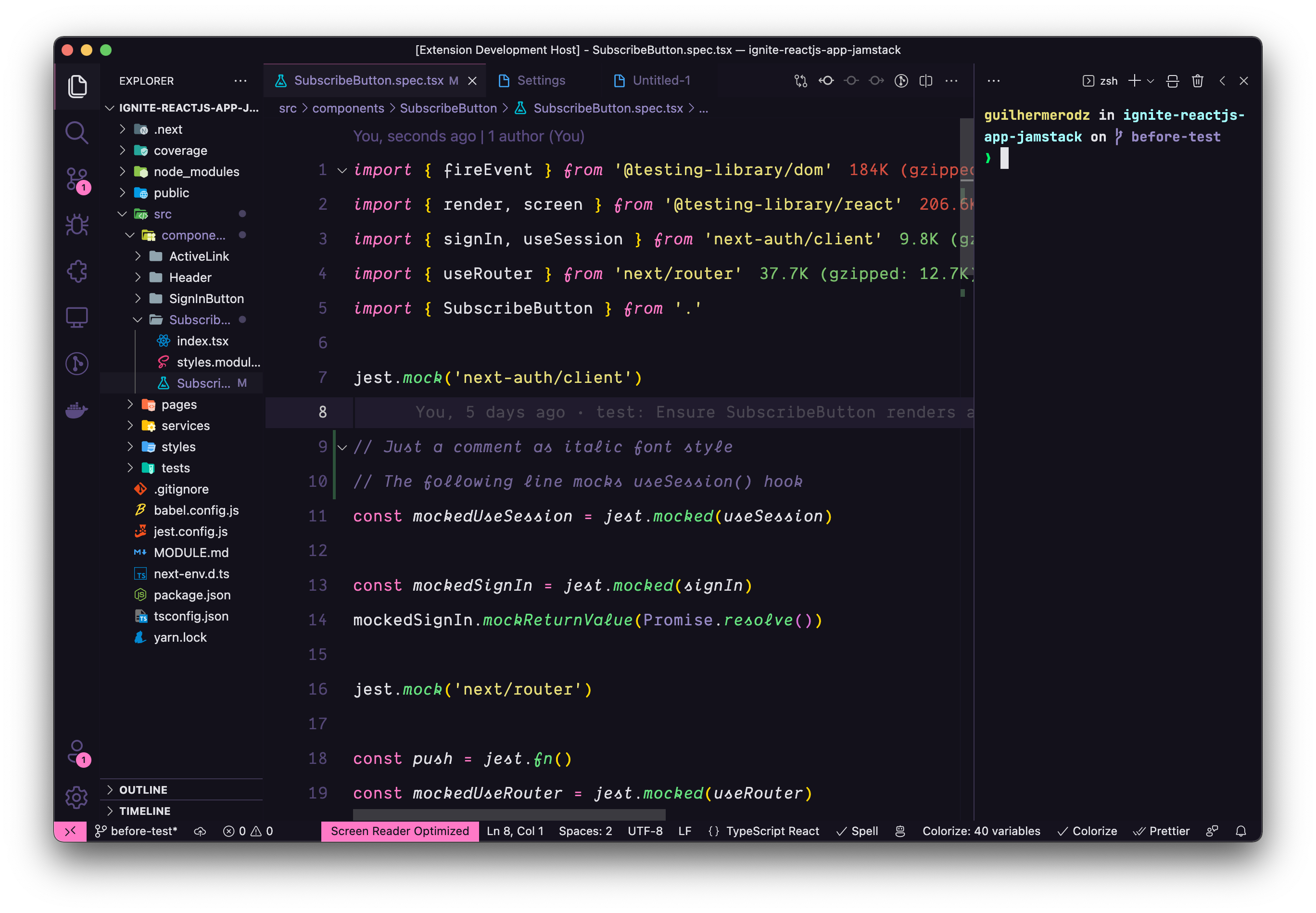This screenshot has height=913, width=1316.
Task: Open the Search view in activity bar
Action: (76, 133)
